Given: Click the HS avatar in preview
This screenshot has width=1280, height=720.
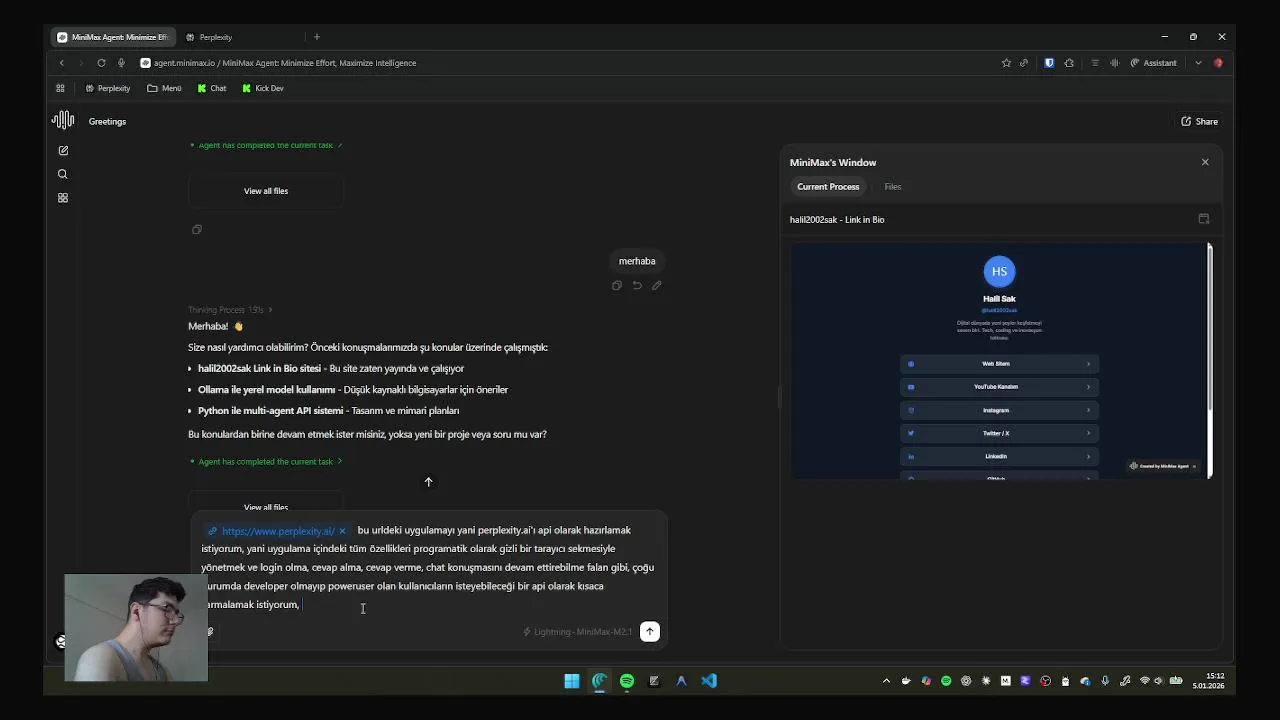Looking at the screenshot, I should click(x=999, y=271).
